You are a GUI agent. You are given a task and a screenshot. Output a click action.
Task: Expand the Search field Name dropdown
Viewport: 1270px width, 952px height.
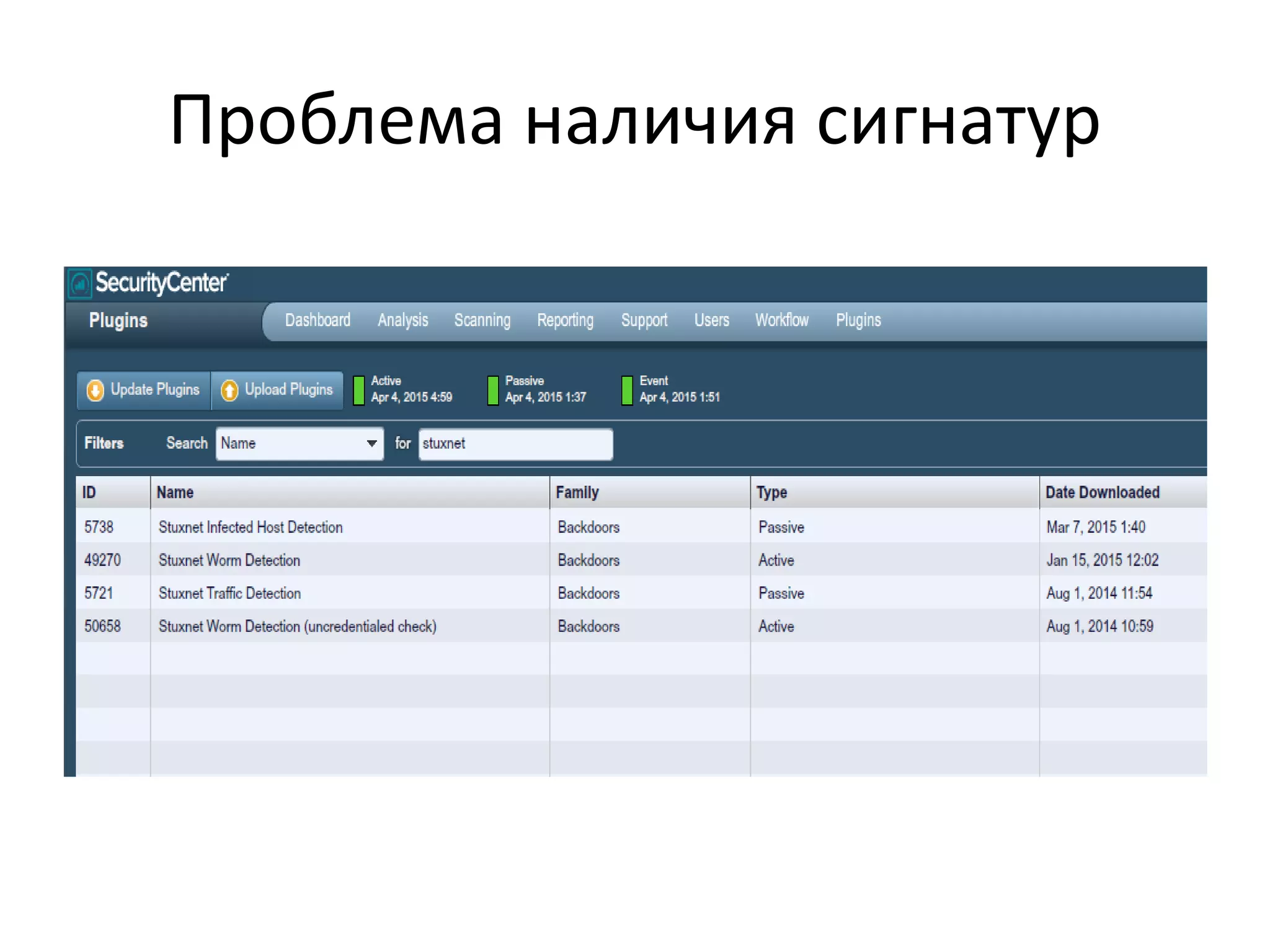pyautogui.click(x=300, y=444)
